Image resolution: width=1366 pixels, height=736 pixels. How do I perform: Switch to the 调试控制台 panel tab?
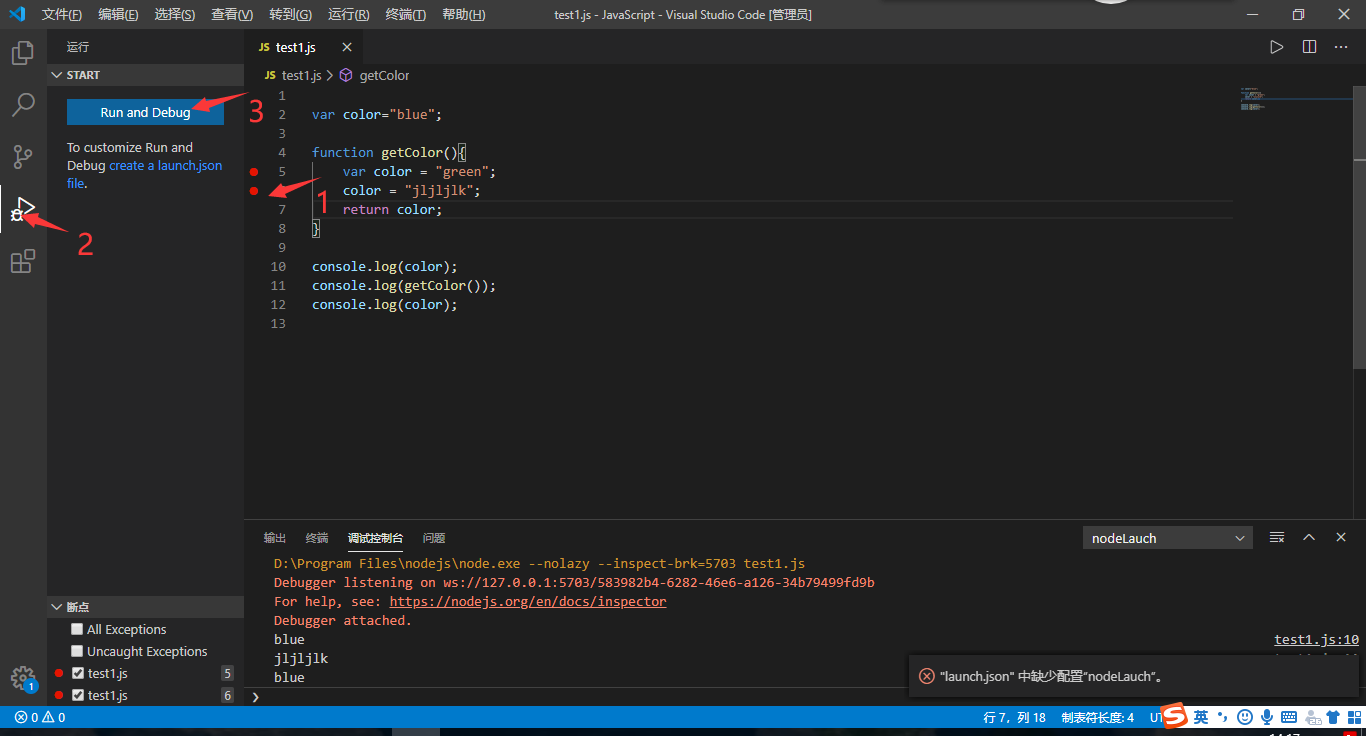tap(376, 538)
